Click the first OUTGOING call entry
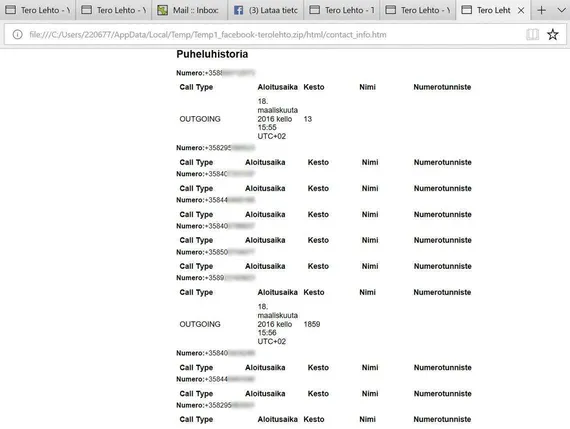Image resolution: width=570 pixels, height=429 pixels. pyautogui.click(x=200, y=119)
